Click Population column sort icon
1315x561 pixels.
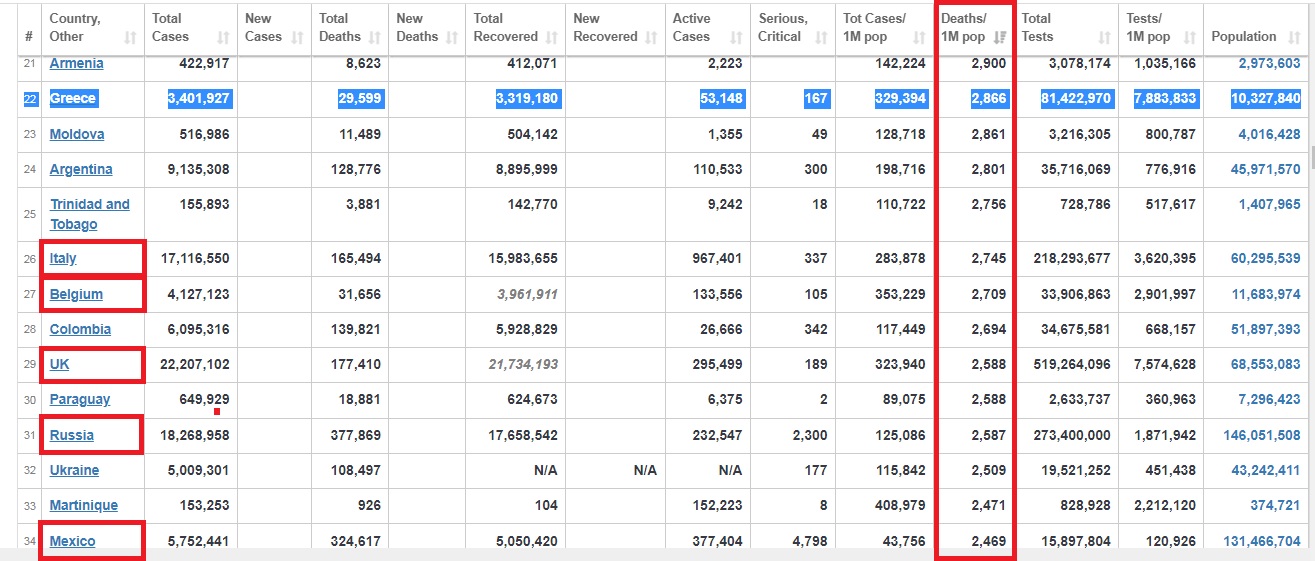(x=1294, y=37)
